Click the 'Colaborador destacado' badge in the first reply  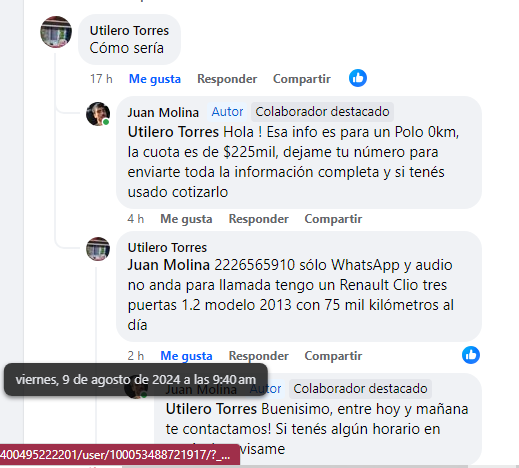tap(322, 112)
